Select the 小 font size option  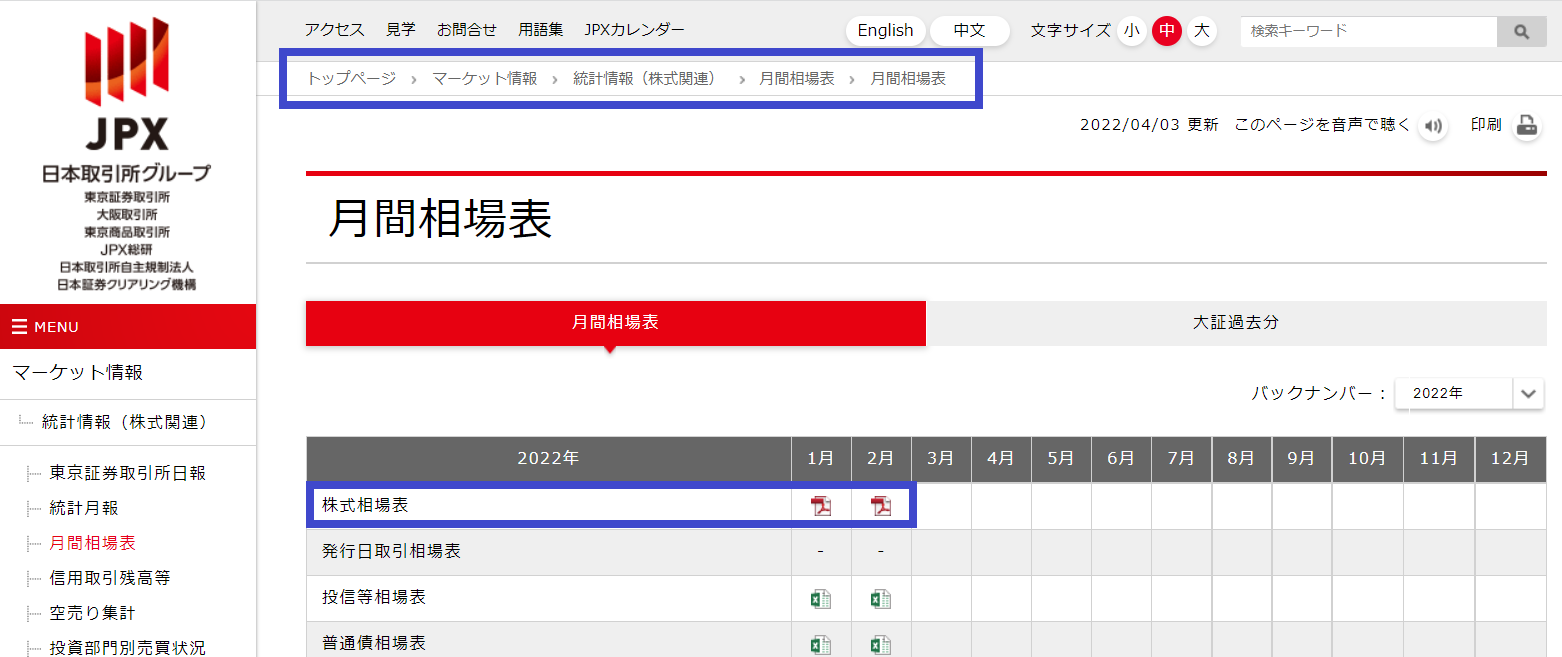pyautogui.click(x=1131, y=31)
